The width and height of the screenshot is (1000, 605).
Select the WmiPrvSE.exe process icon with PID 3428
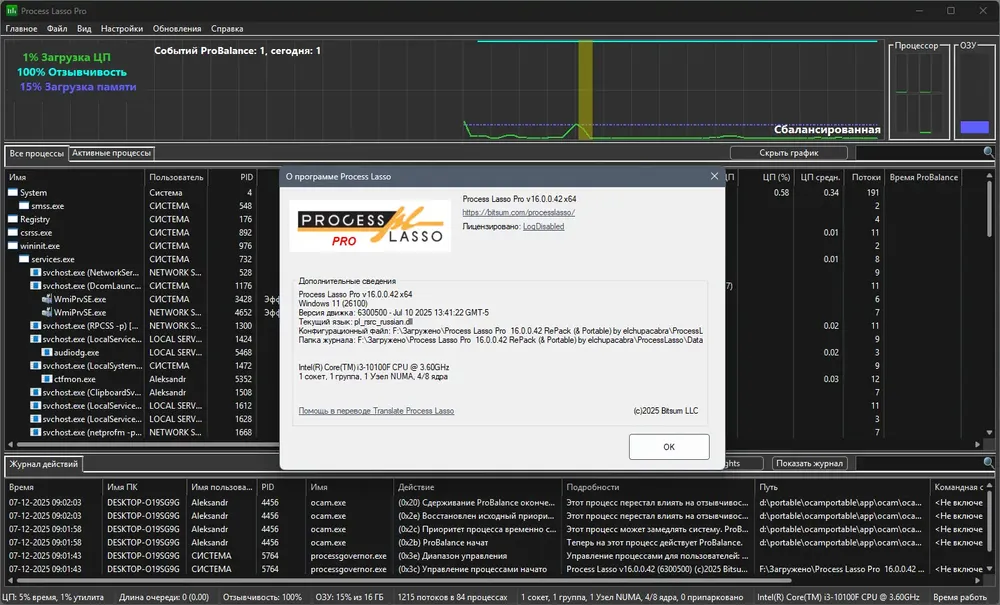(x=47, y=299)
